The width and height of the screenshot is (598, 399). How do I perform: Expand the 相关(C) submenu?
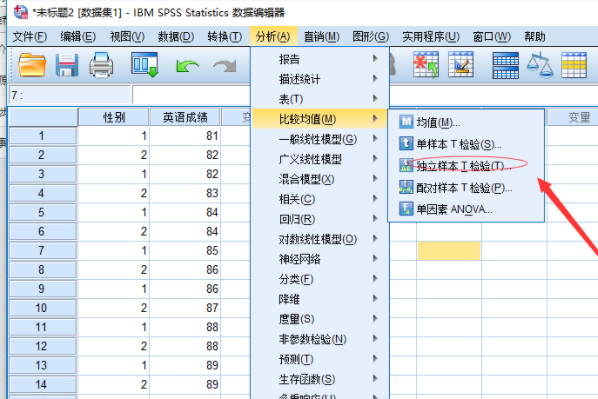tap(320, 199)
